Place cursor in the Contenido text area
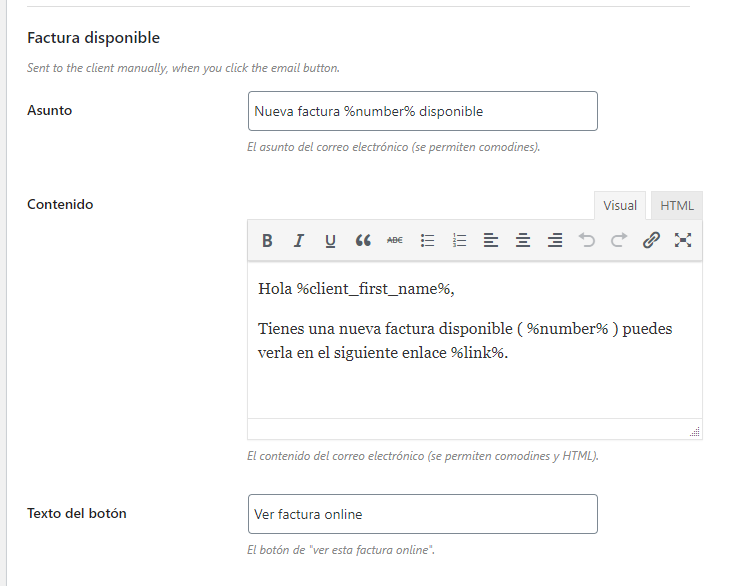742x586 pixels. tap(475, 340)
